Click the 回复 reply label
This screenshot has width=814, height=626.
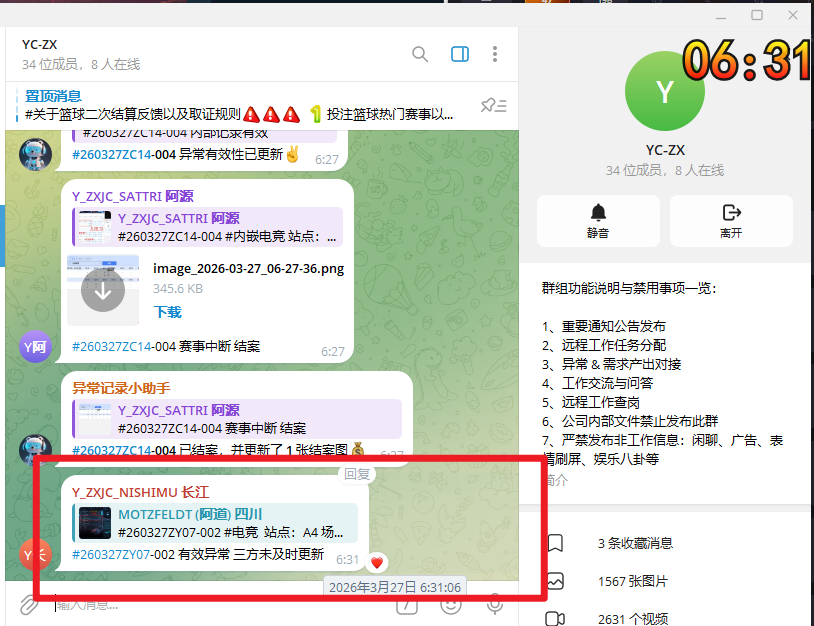click(x=357, y=474)
